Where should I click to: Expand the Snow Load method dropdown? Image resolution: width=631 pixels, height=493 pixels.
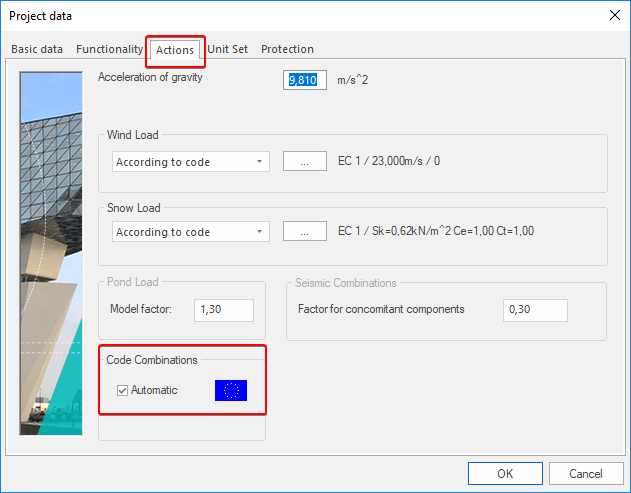(x=191, y=232)
